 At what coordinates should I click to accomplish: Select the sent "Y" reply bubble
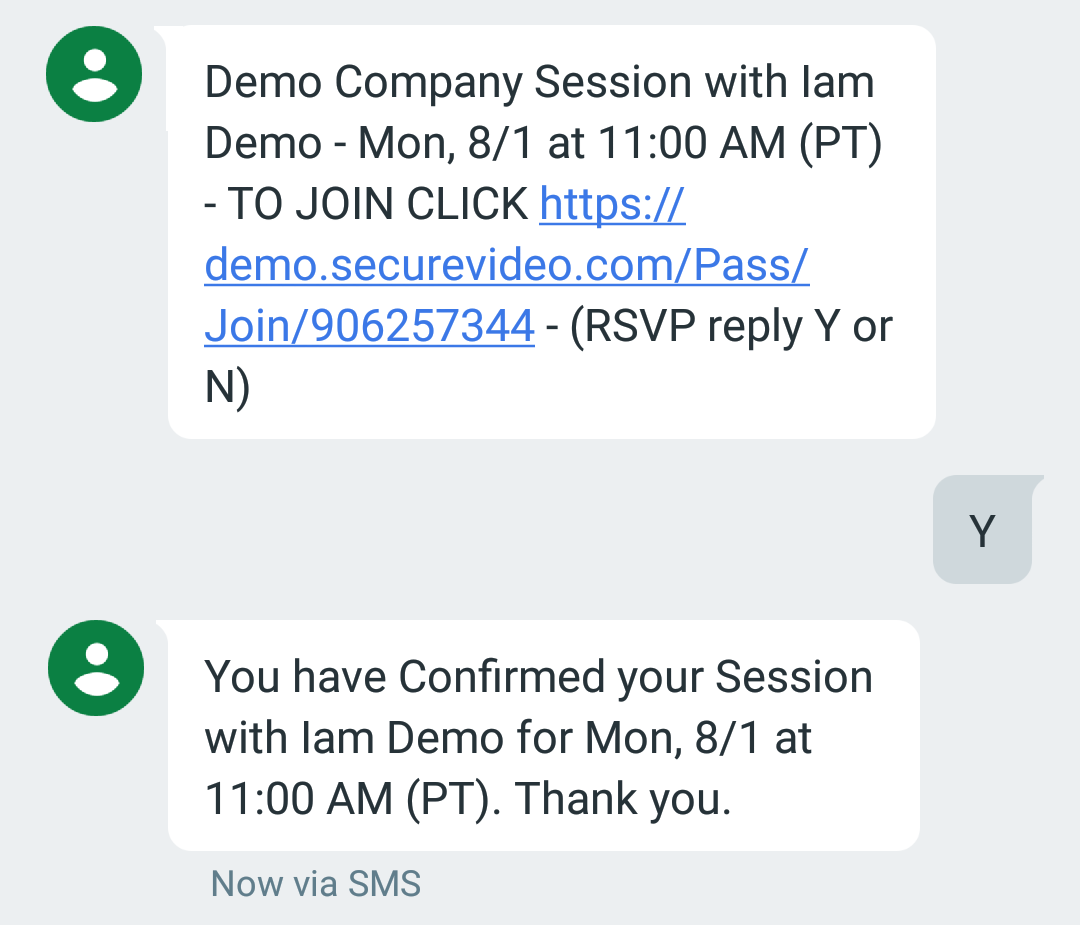(982, 531)
